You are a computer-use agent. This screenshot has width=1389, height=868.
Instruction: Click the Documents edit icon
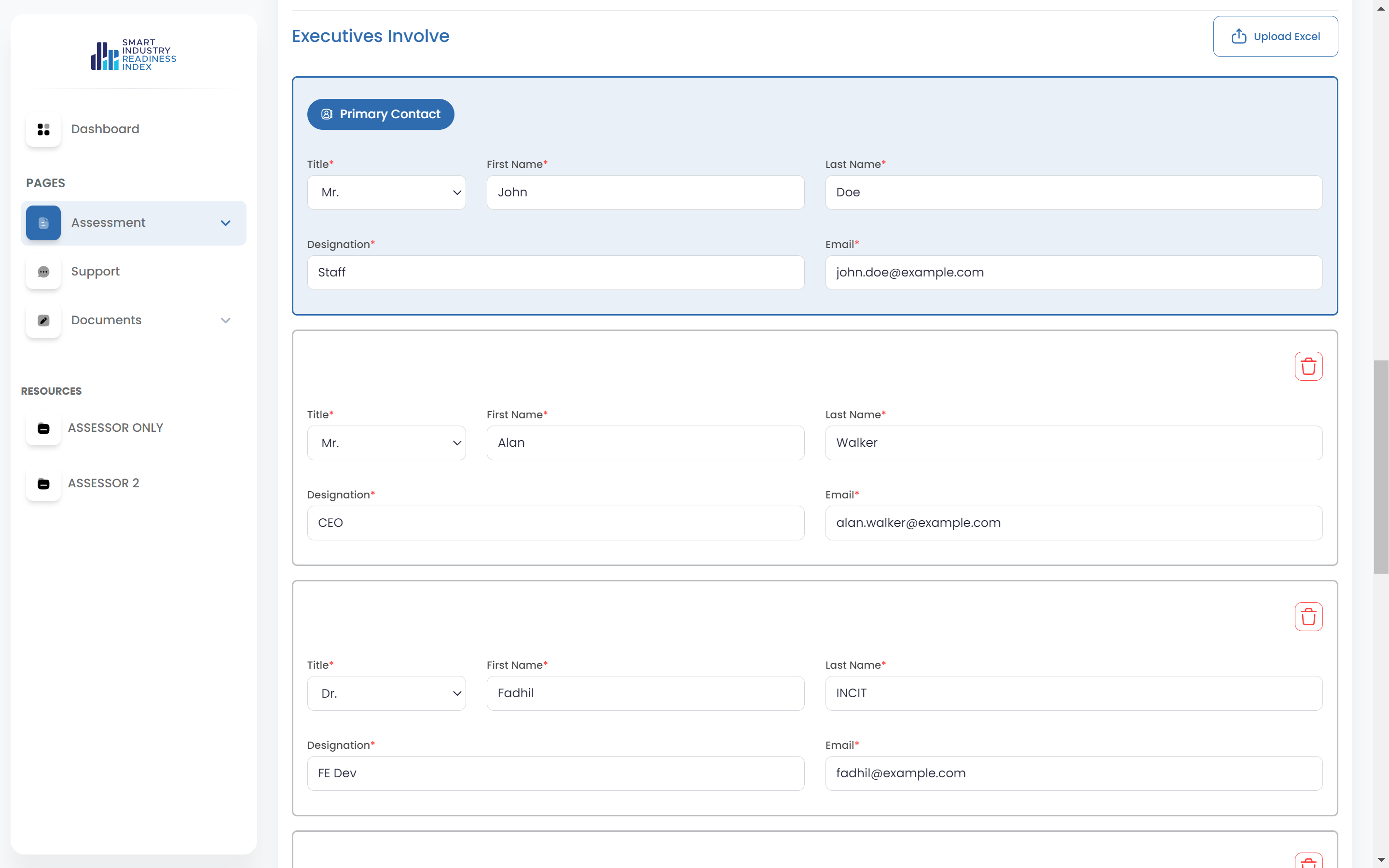[43, 320]
